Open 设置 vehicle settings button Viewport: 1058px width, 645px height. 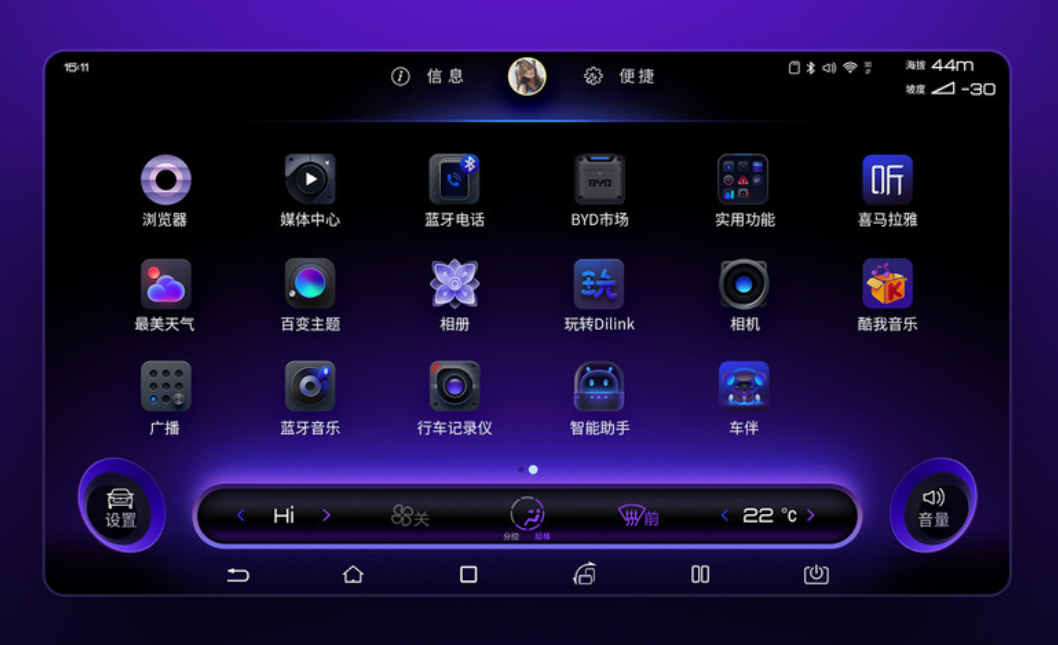click(120, 508)
